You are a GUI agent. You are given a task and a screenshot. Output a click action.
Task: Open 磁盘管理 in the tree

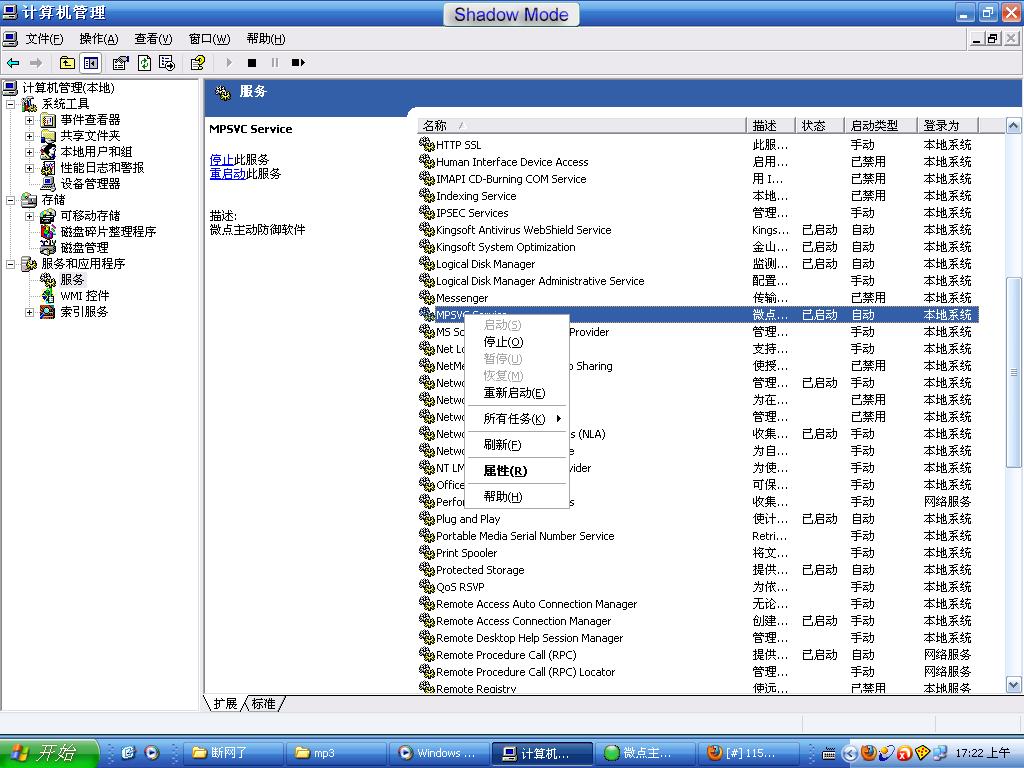[x=84, y=248]
